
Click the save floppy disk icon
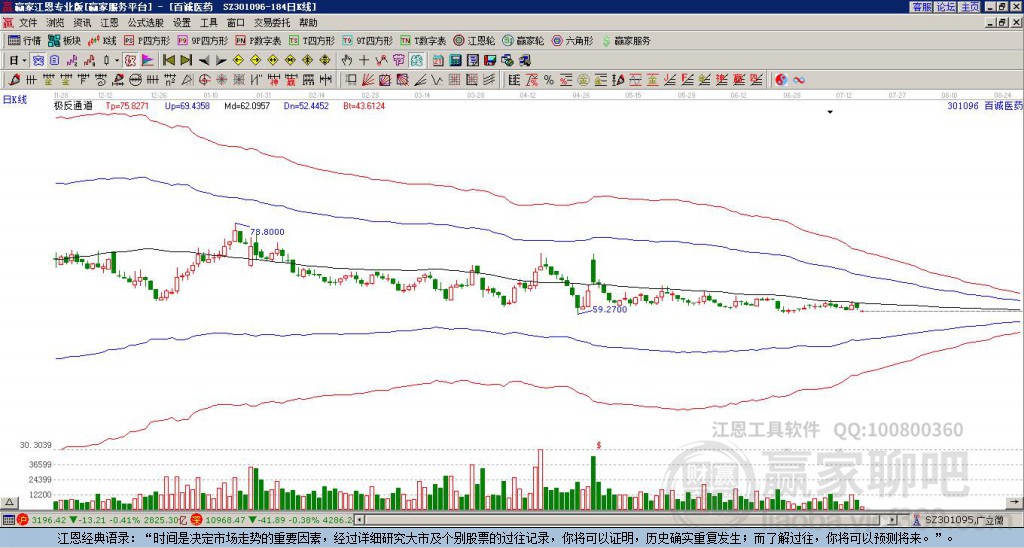click(x=490, y=61)
